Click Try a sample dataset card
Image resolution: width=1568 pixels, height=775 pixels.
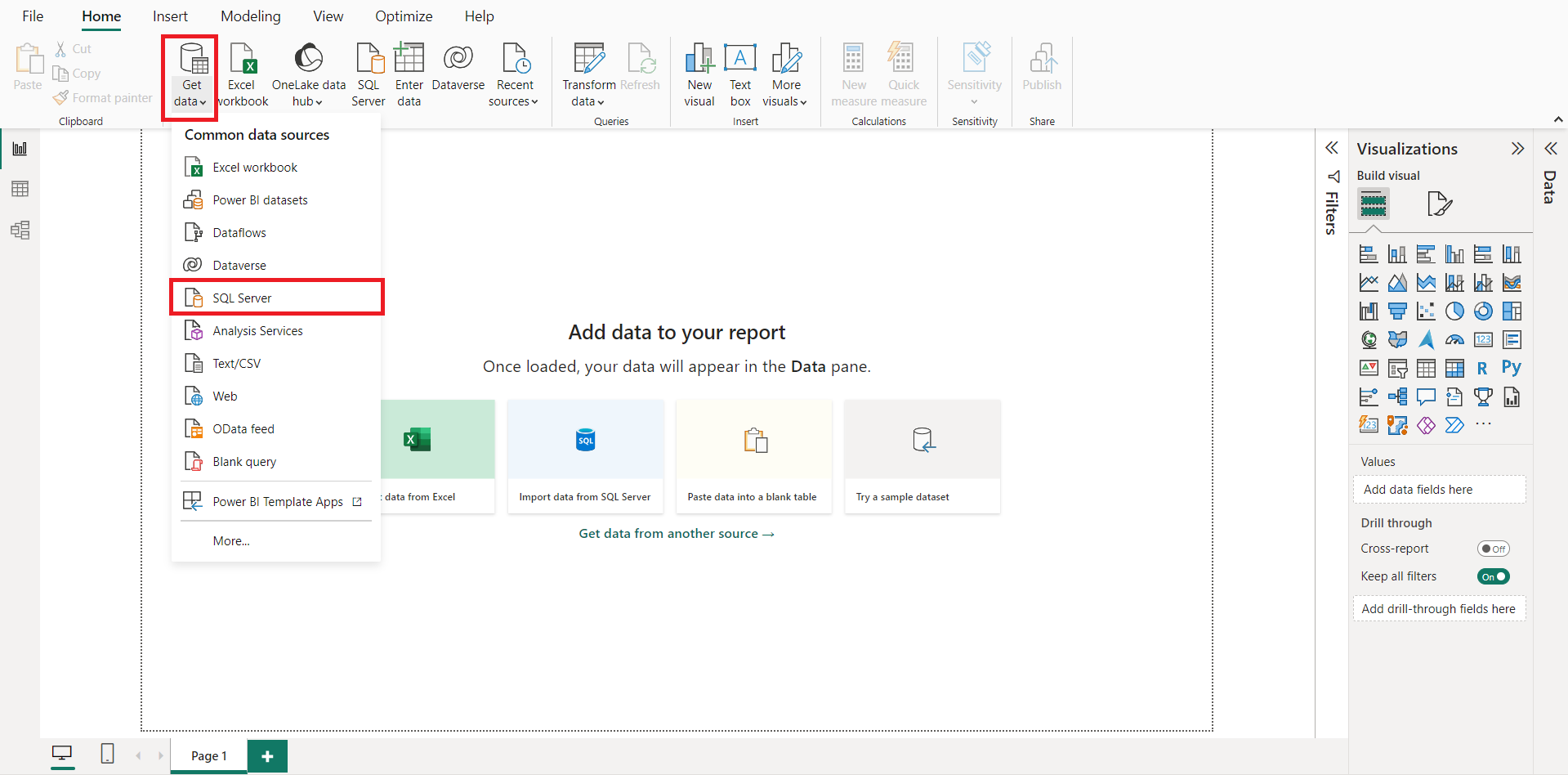point(922,456)
